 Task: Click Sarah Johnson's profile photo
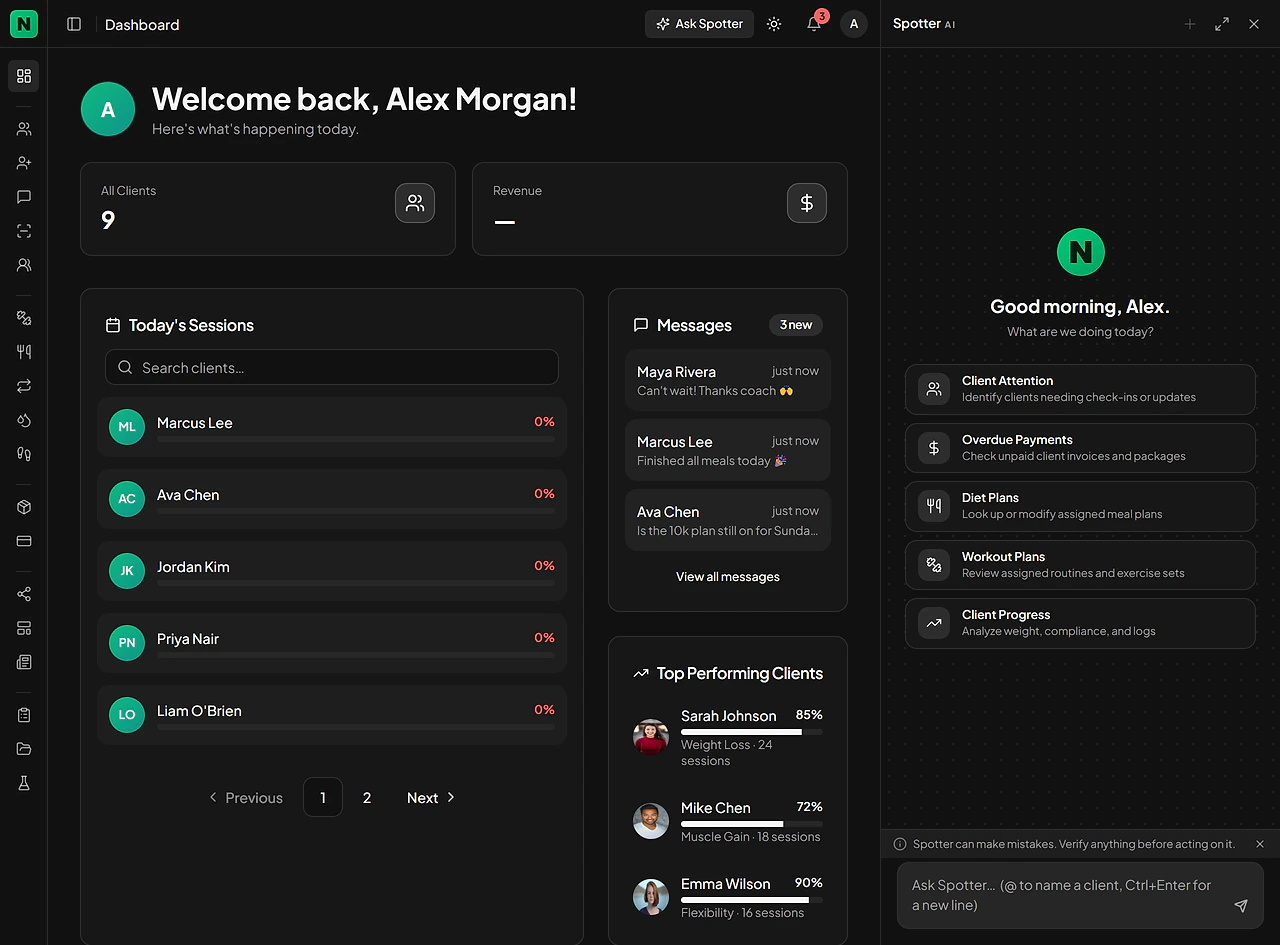651,737
